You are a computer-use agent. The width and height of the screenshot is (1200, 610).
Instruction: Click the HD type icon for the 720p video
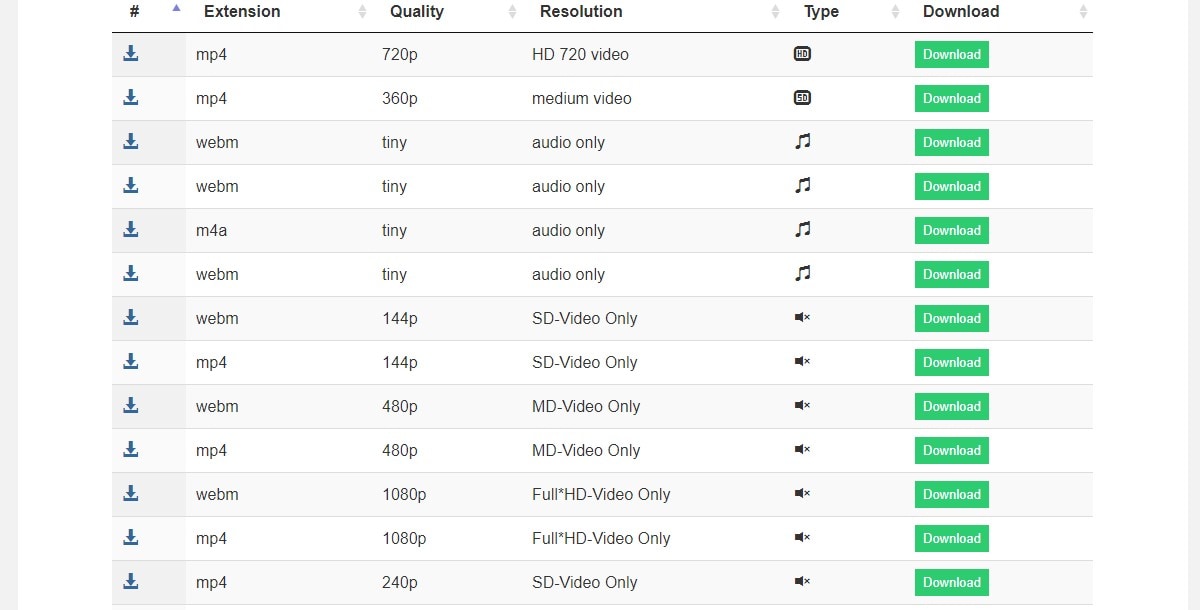click(x=802, y=54)
